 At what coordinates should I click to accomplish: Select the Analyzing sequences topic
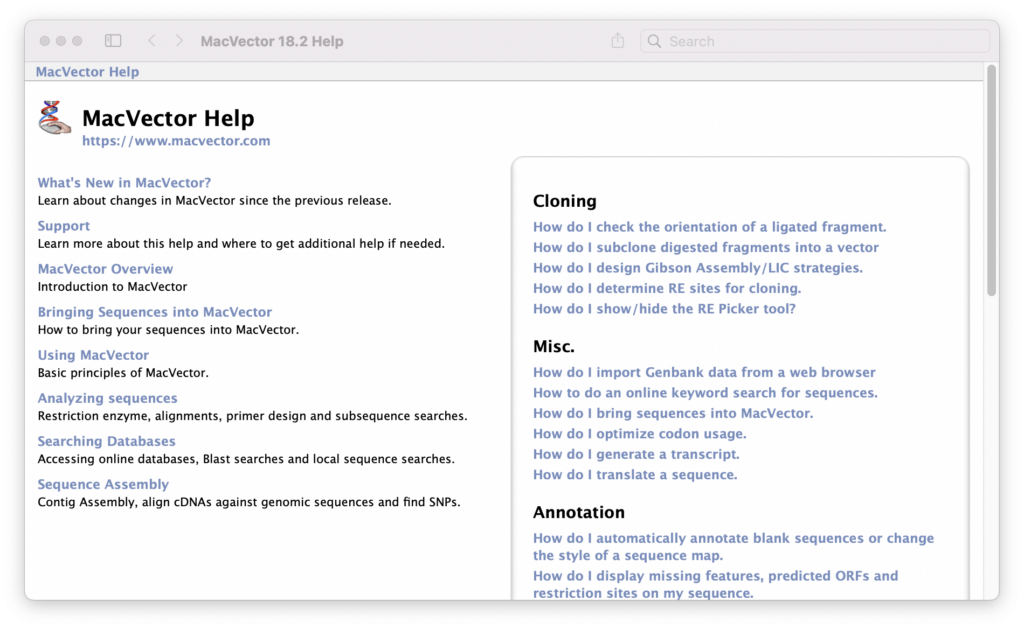[107, 398]
